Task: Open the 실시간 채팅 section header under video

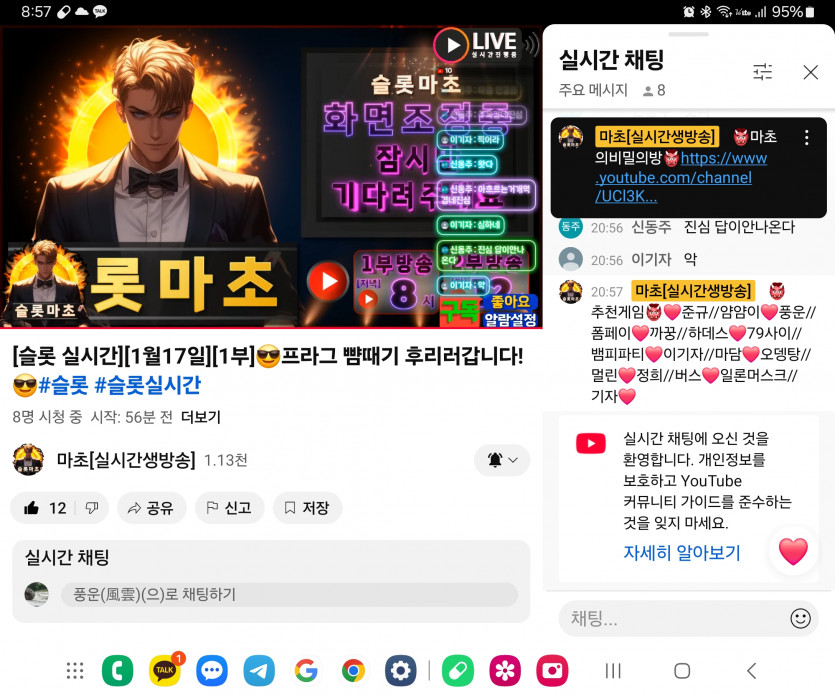Action: 67,558
